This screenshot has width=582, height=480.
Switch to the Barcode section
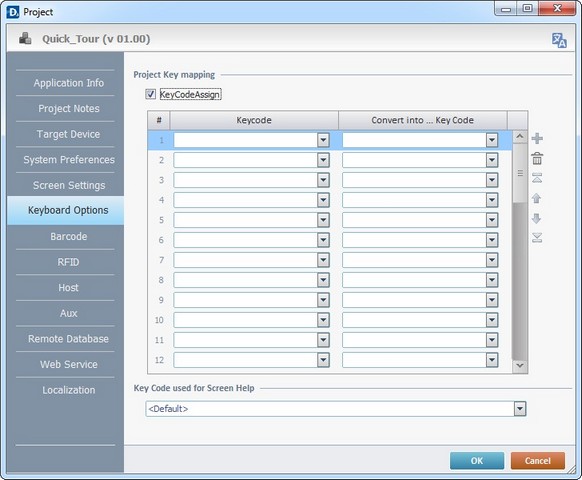click(x=69, y=236)
